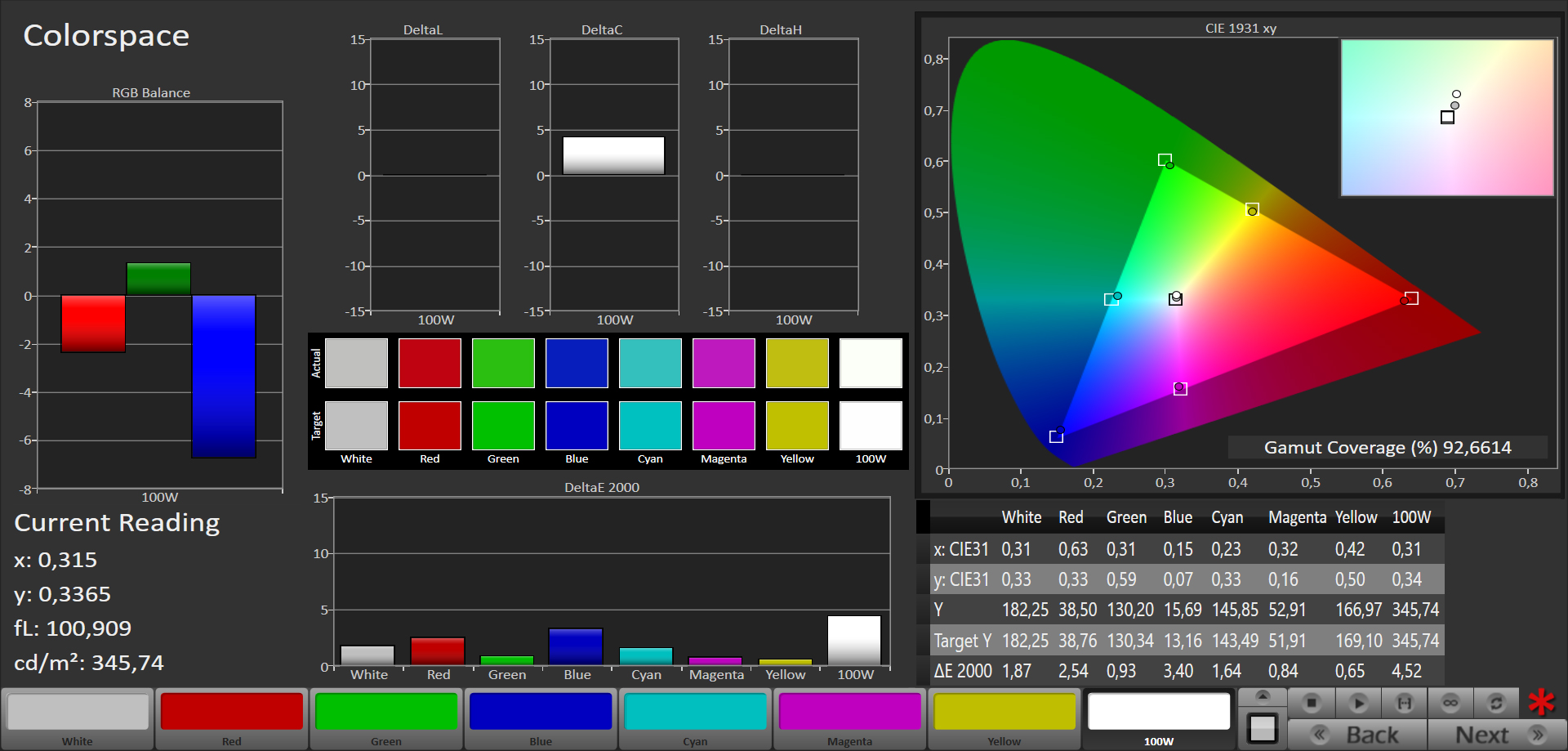Click the blue primary marker on CIE diagram

click(1056, 436)
